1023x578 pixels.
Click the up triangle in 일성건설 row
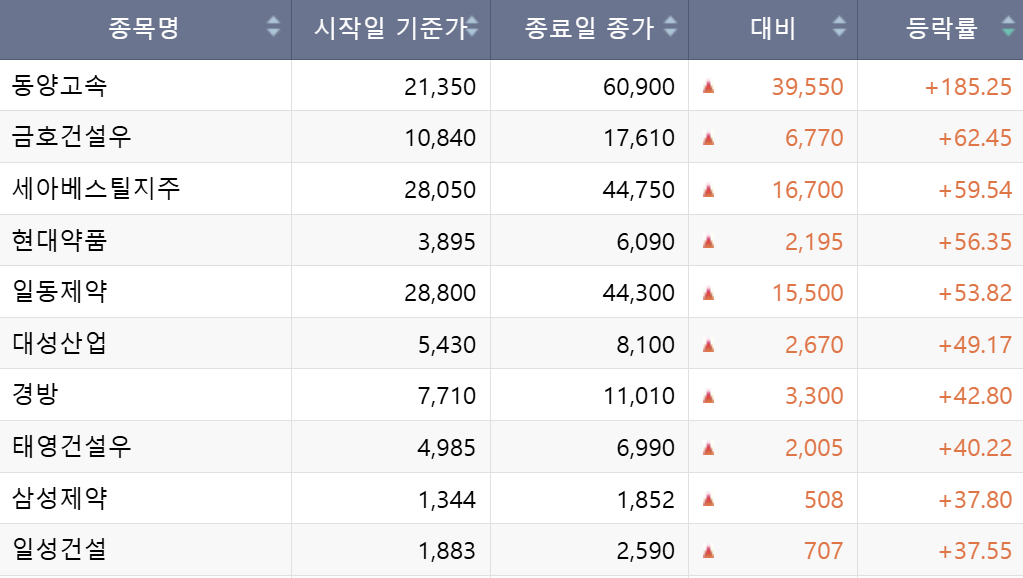click(x=708, y=549)
